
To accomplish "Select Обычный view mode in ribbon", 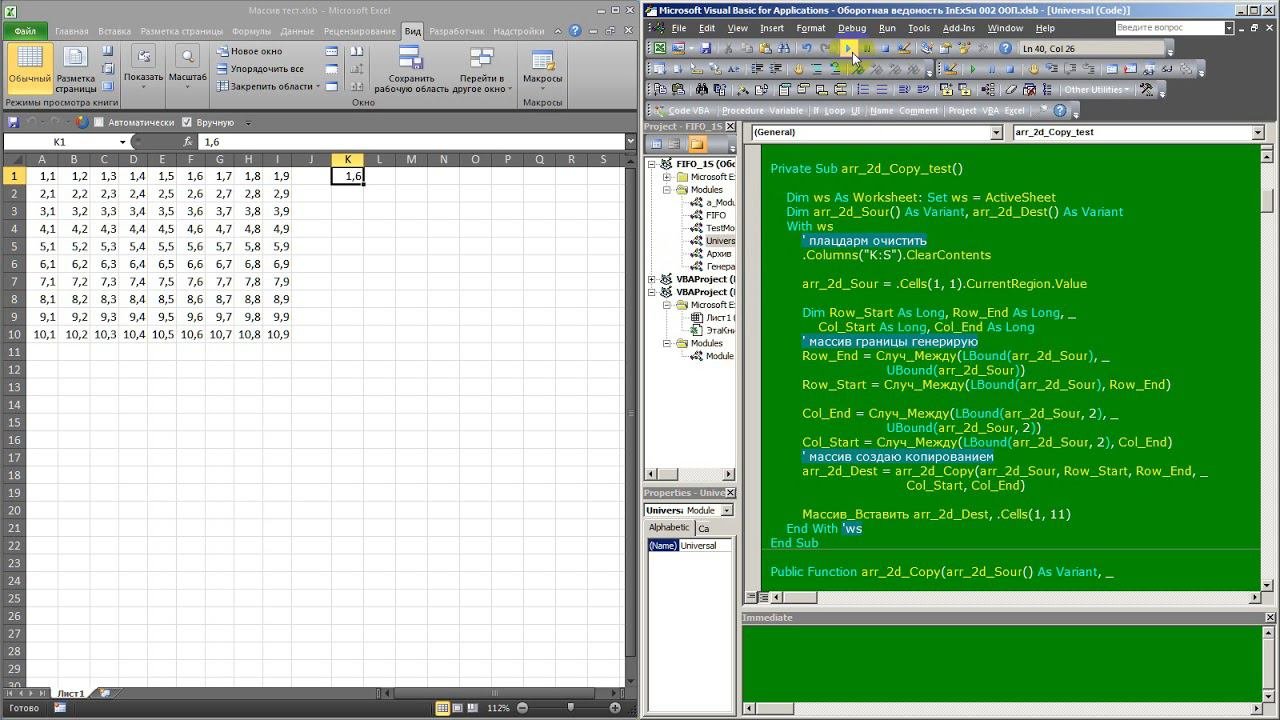I will pos(30,66).
